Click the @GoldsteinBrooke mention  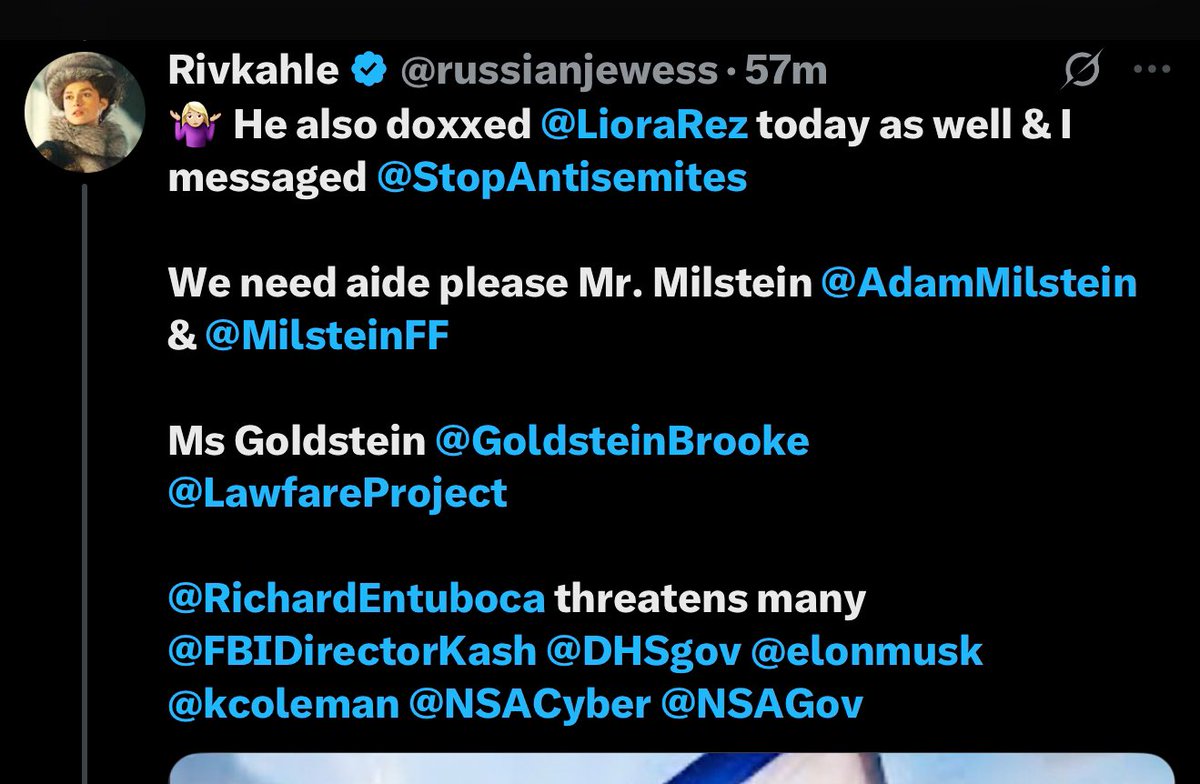pyautogui.click(x=621, y=441)
